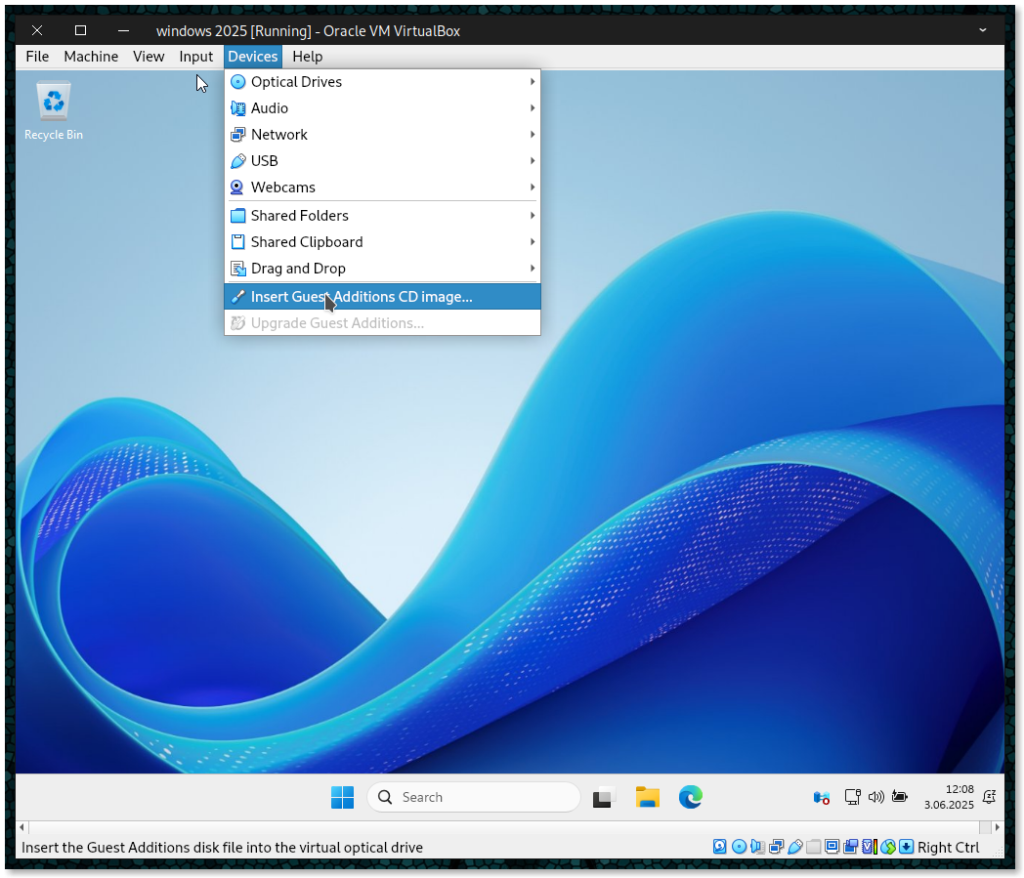Screen dimensions: 1024x878
Task: Click the USB status bar indicator
Action: click(x=795, y=847)
